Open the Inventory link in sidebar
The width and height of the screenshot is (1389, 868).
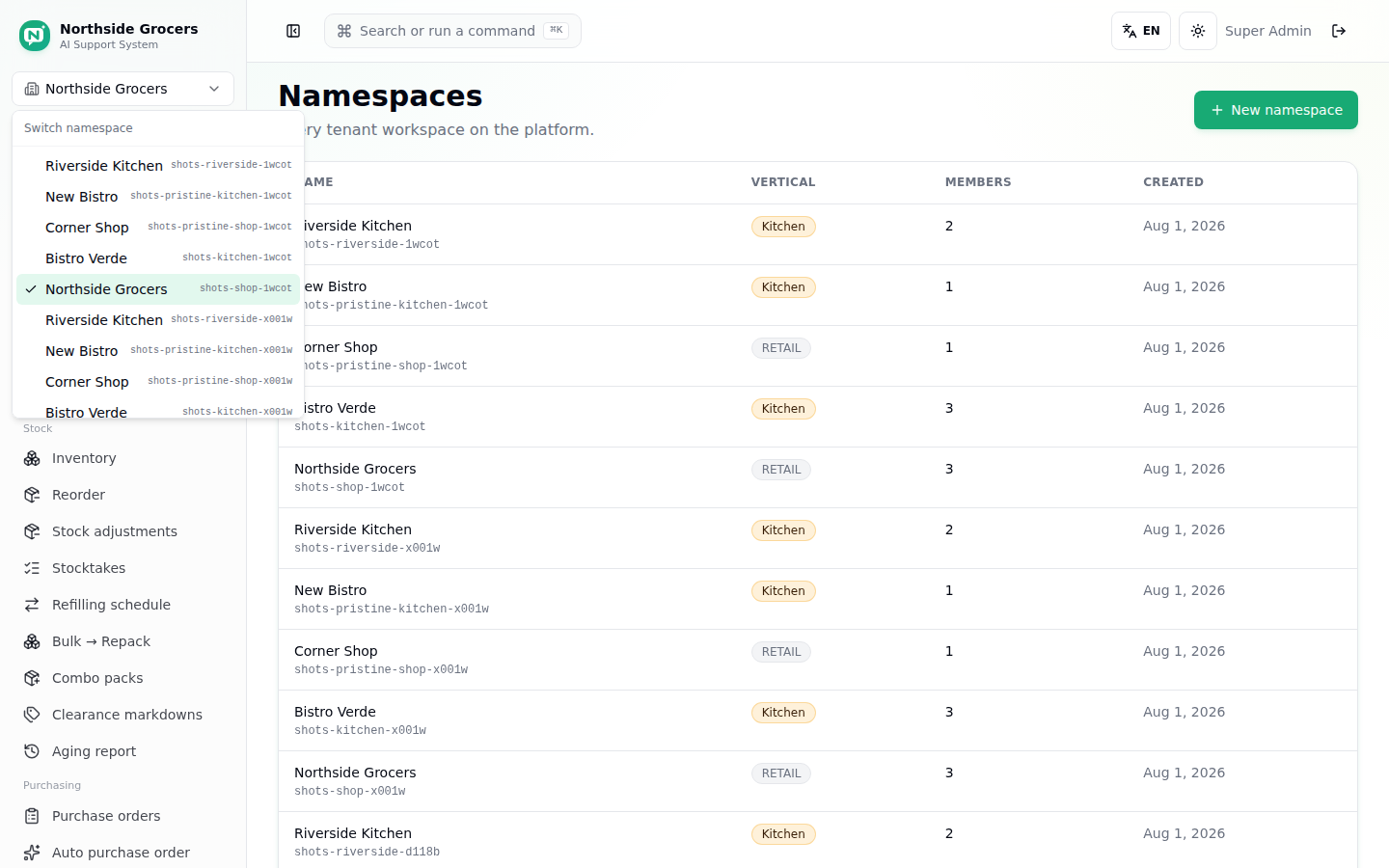(123, 458)
